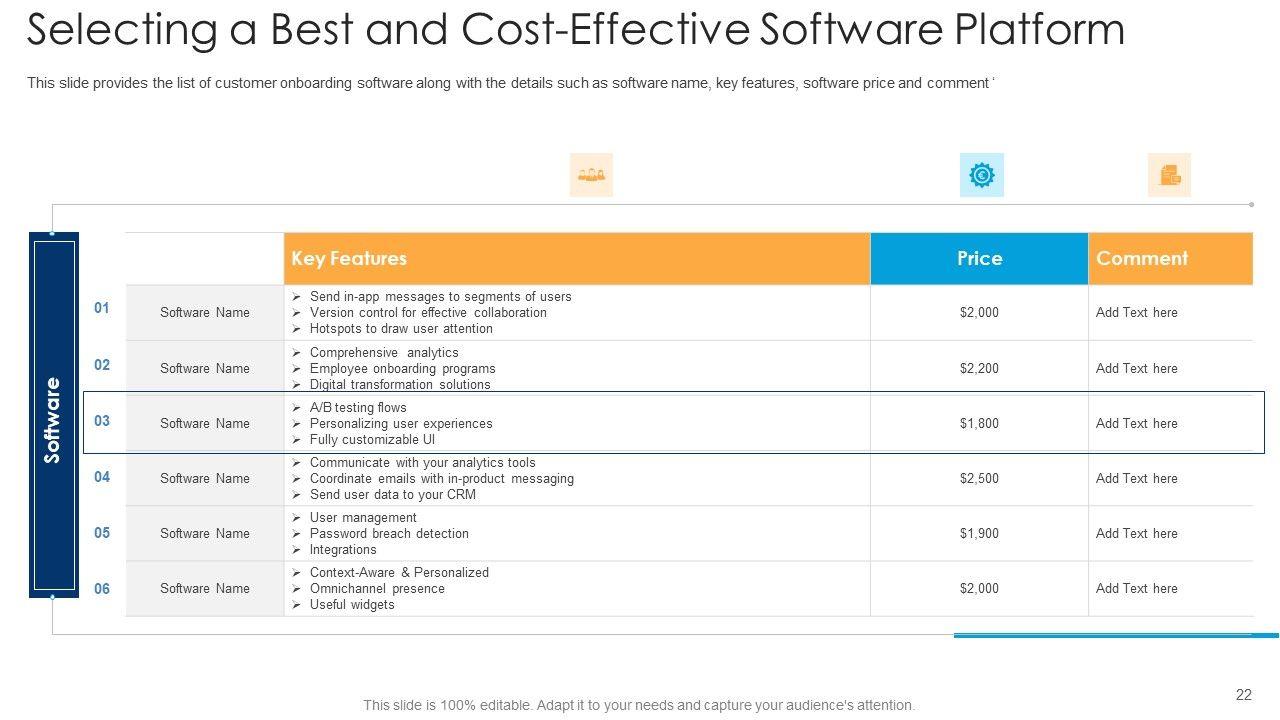Select the Price column header
Screen dimensions: 1280x720
tap(979, 259)
